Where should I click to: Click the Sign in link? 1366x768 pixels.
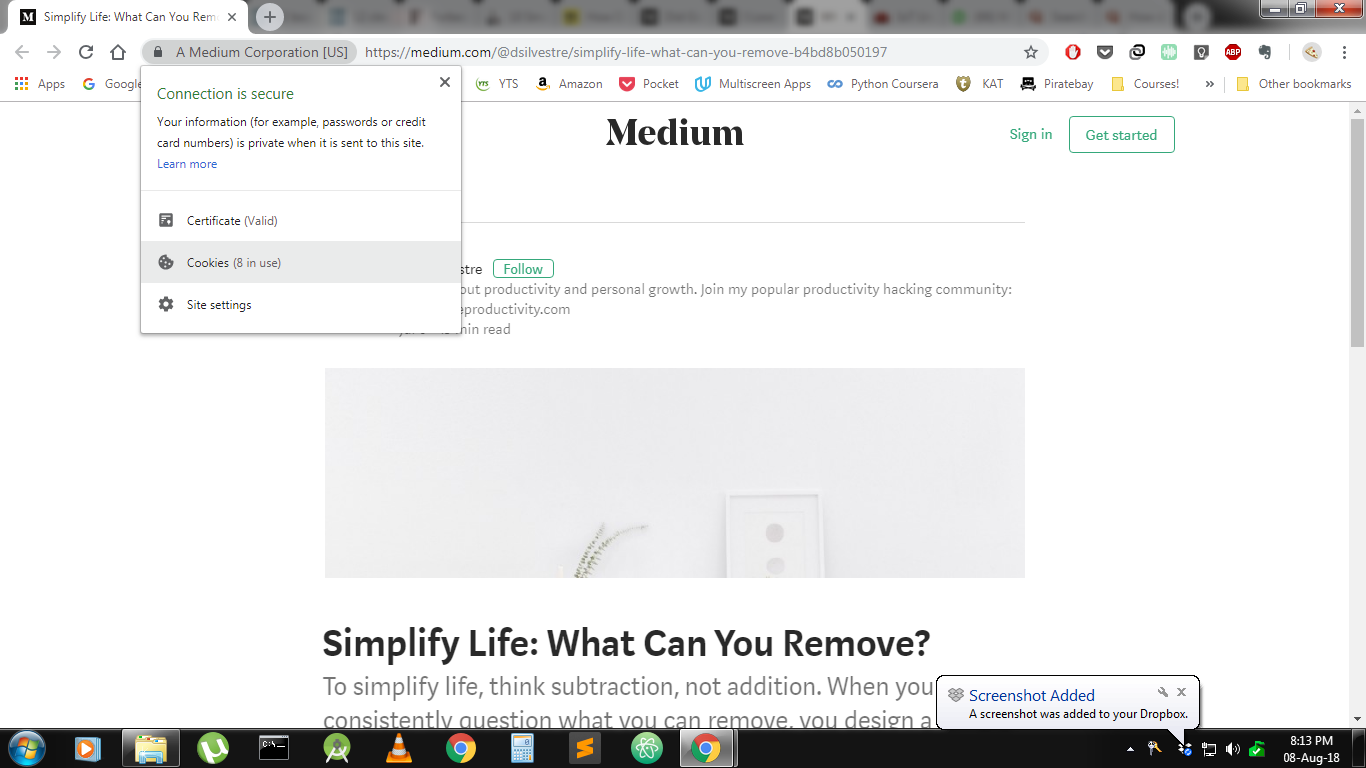[x=1031, y=134]
